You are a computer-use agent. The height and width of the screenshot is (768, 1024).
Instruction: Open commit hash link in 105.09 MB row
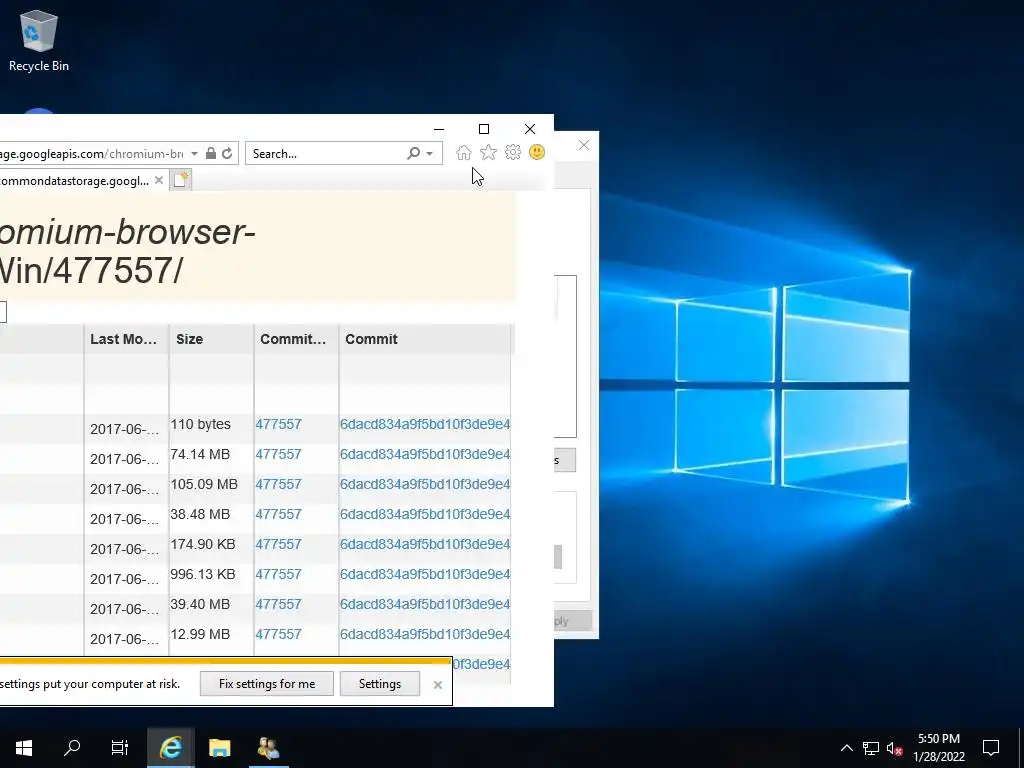424,484
